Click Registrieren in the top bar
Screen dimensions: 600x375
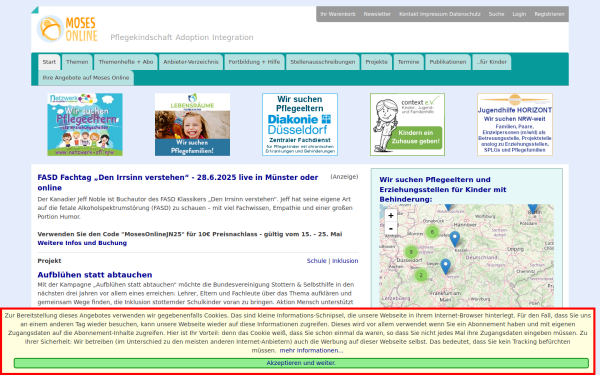(x=549, y=14)
